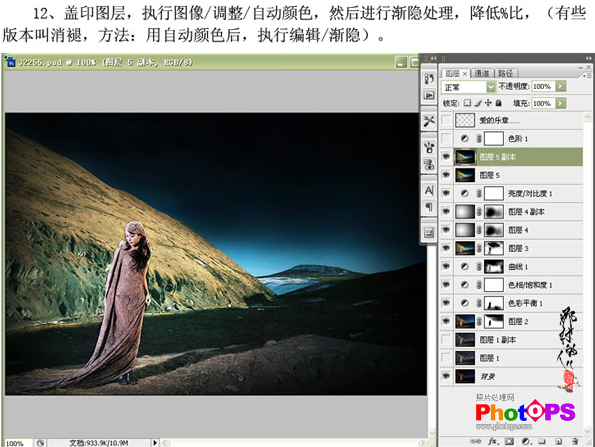Image resolution: width=595 pixels, height=447 pixels.
Task: Lock layer position with move-cross icon
Action: 488,103
